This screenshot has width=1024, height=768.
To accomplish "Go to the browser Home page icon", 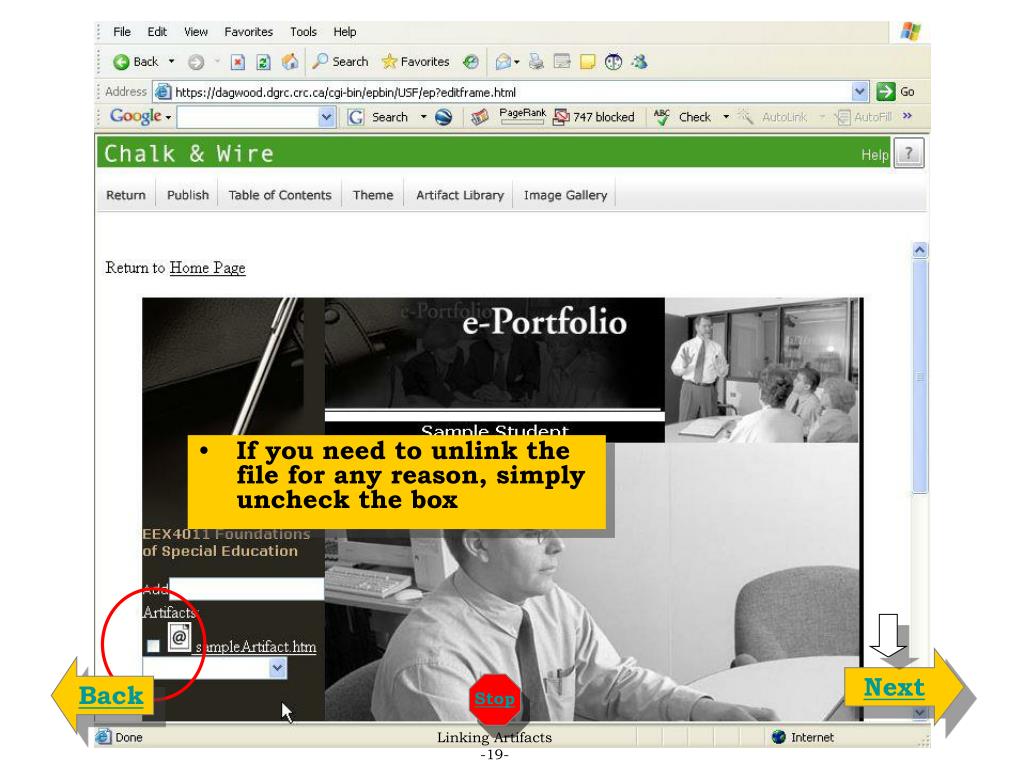I will tap(290, 62).
